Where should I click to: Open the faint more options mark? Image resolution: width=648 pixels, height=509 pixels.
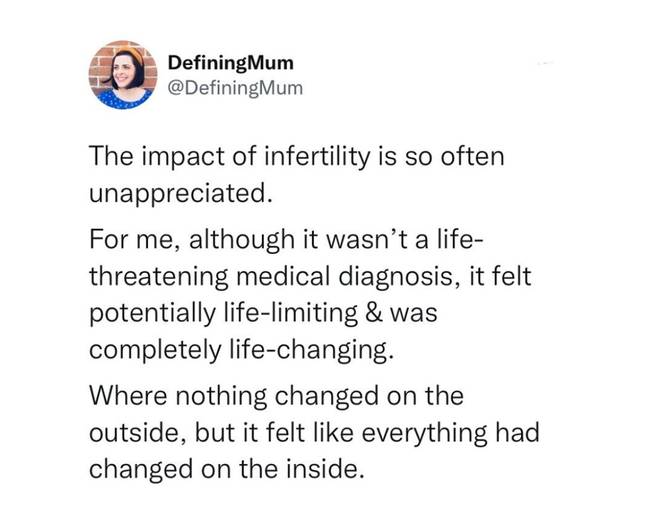[545, 63]
